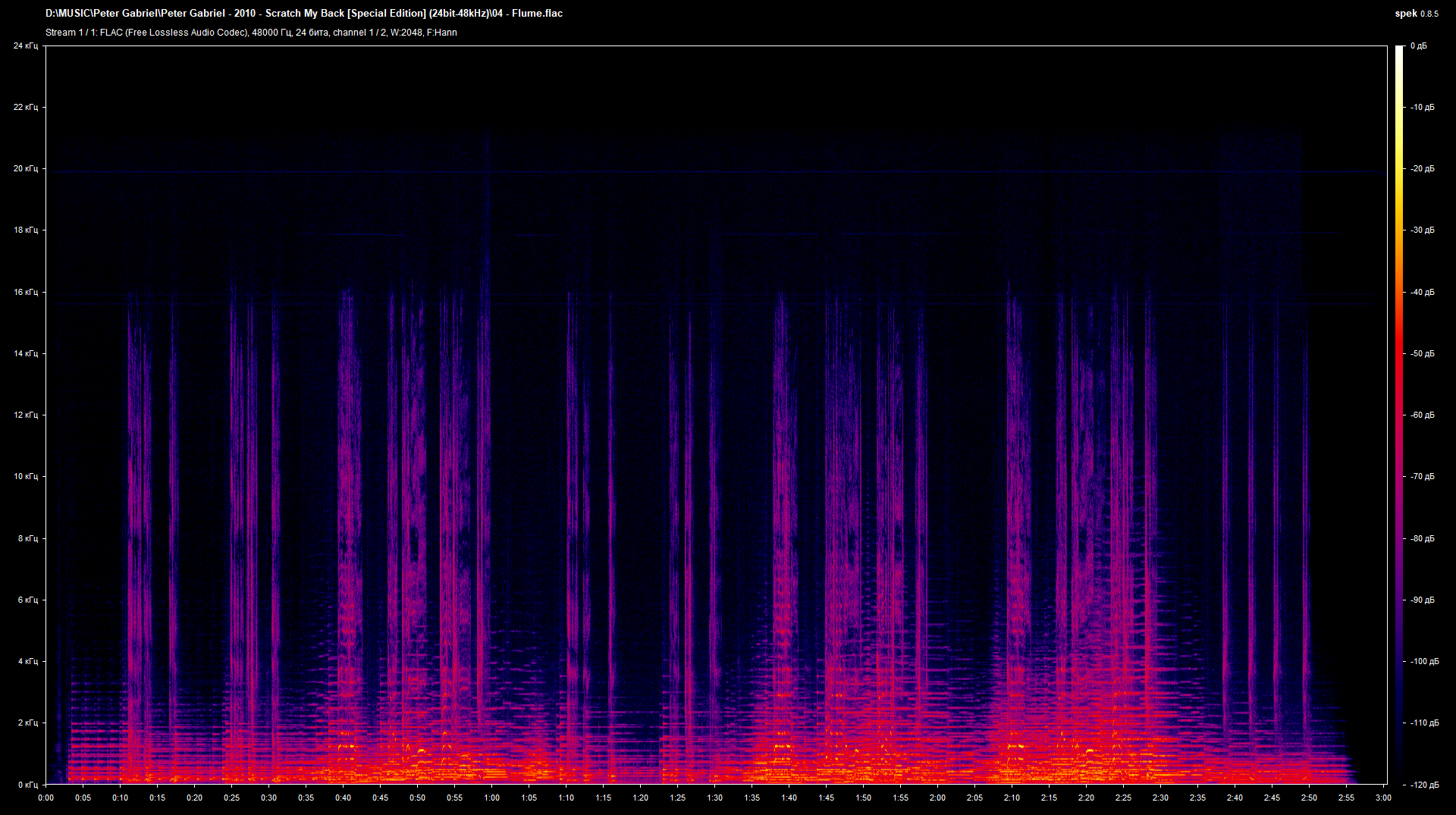Click the 0 кГц bottom frequency label
Screen dimensions: 1456x815
pyautogui.click(x=27, y=785)
